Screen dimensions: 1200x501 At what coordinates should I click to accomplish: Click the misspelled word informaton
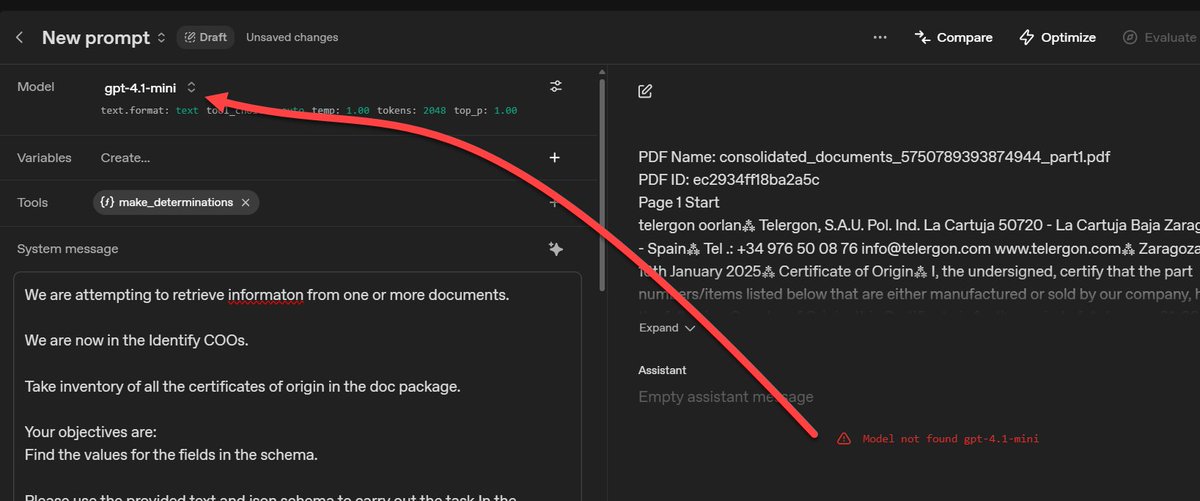pyautogui.click(x=265, y=296)
